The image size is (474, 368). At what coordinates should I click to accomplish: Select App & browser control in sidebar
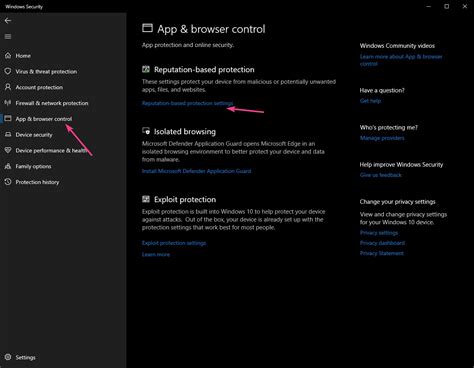coord(44,119)
